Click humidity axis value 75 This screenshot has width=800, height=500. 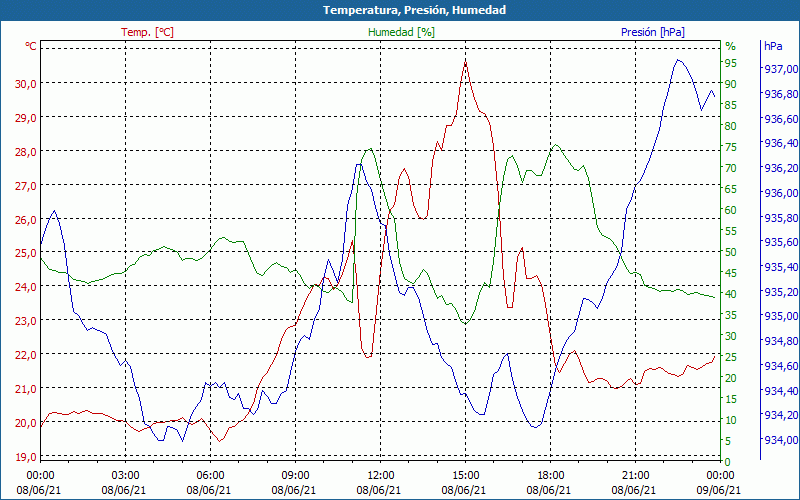731,147
